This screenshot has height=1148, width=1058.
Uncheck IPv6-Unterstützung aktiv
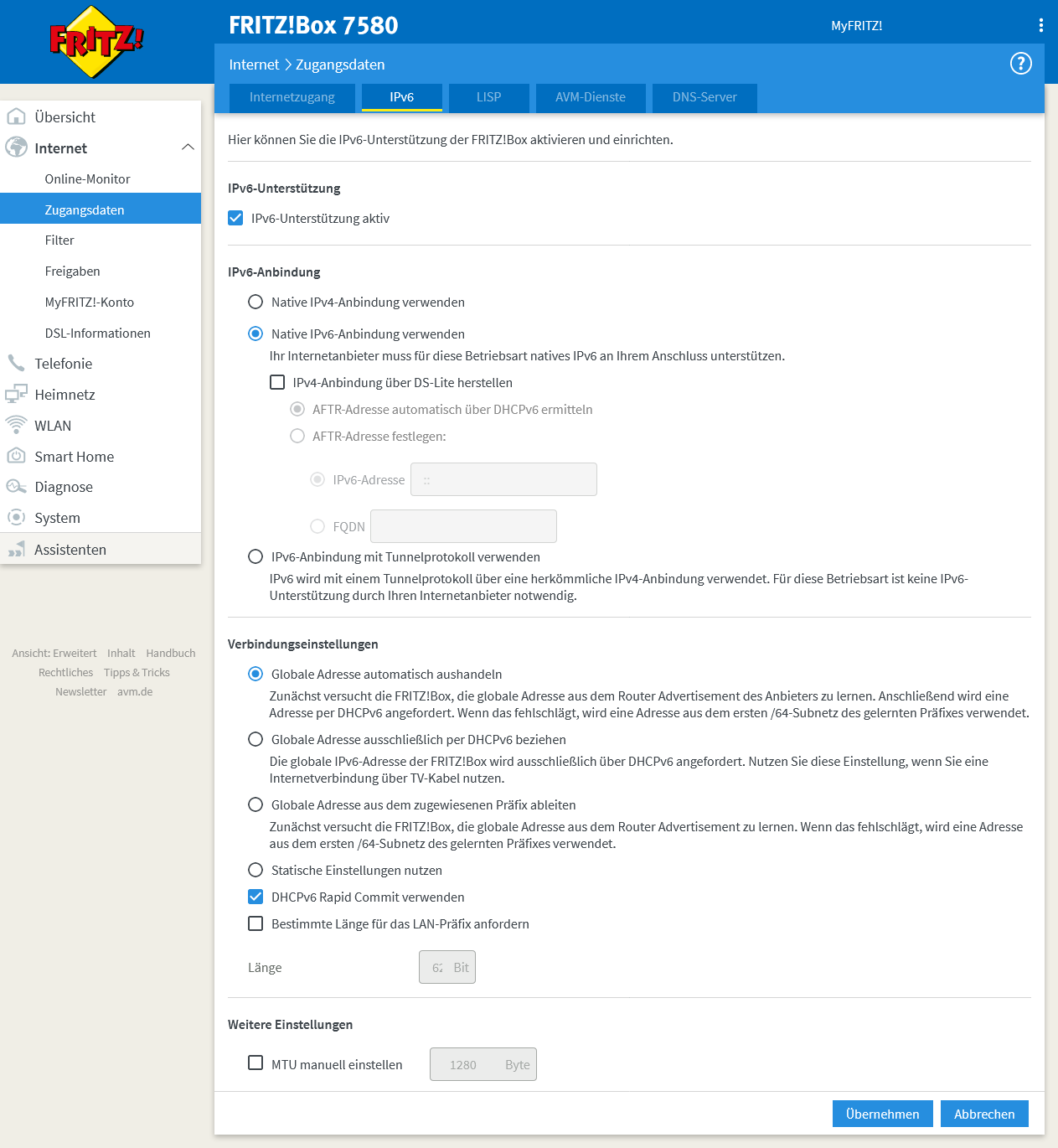(x=236, y=218)
